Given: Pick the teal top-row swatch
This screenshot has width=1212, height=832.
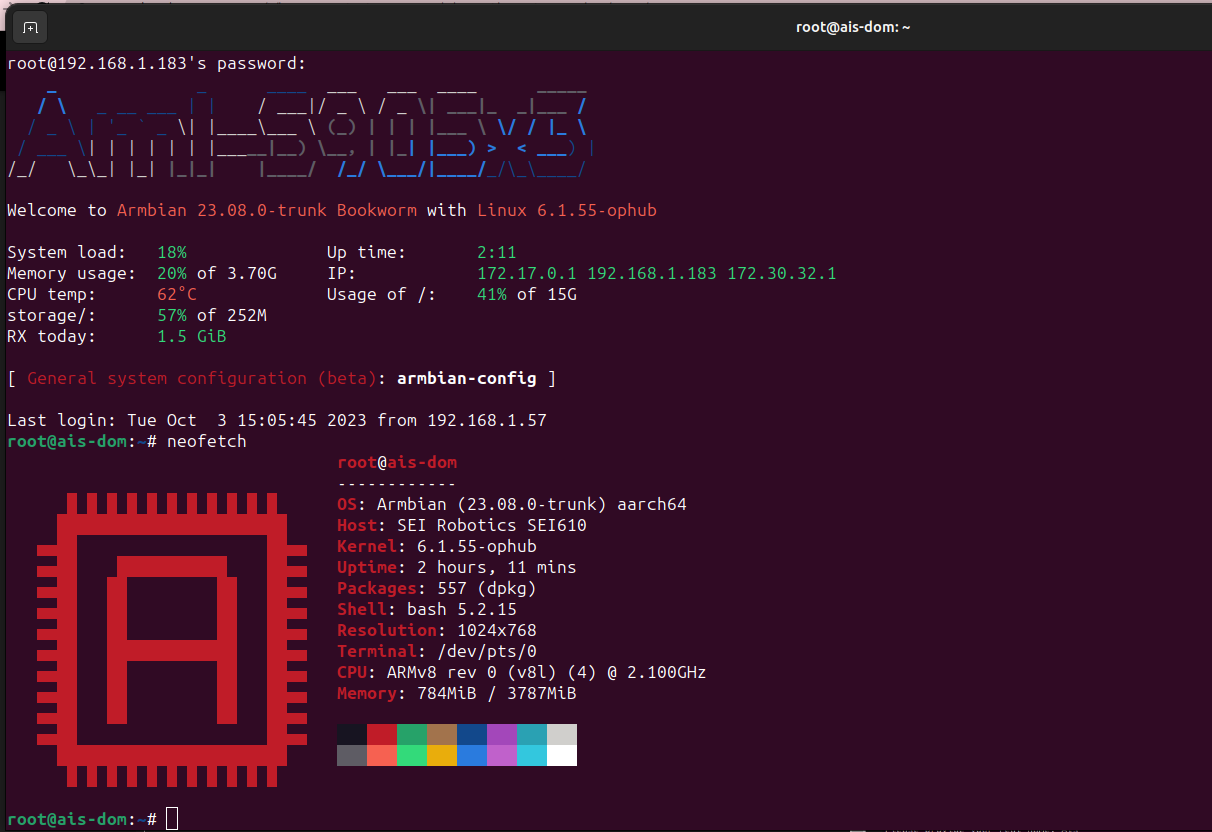Looking at the screenshot, I should (532, 735).
